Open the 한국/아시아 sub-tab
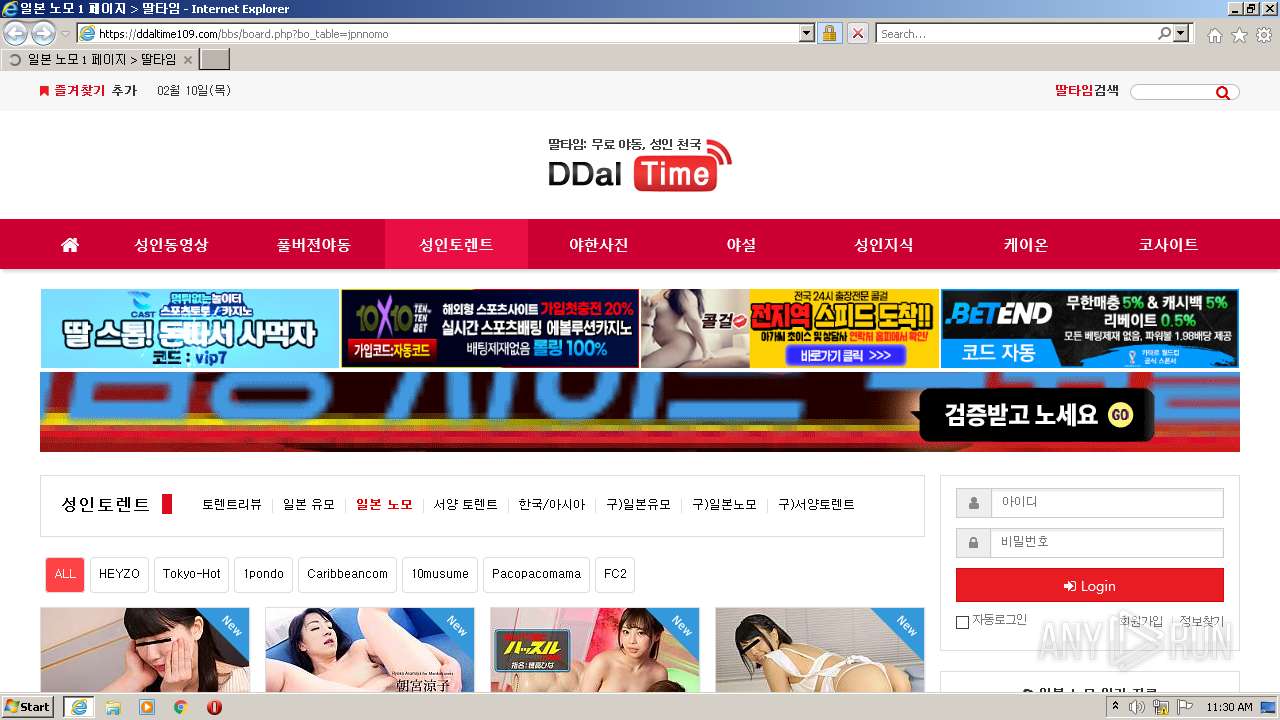Screen dimensions: 1280x720 [552, 505]
